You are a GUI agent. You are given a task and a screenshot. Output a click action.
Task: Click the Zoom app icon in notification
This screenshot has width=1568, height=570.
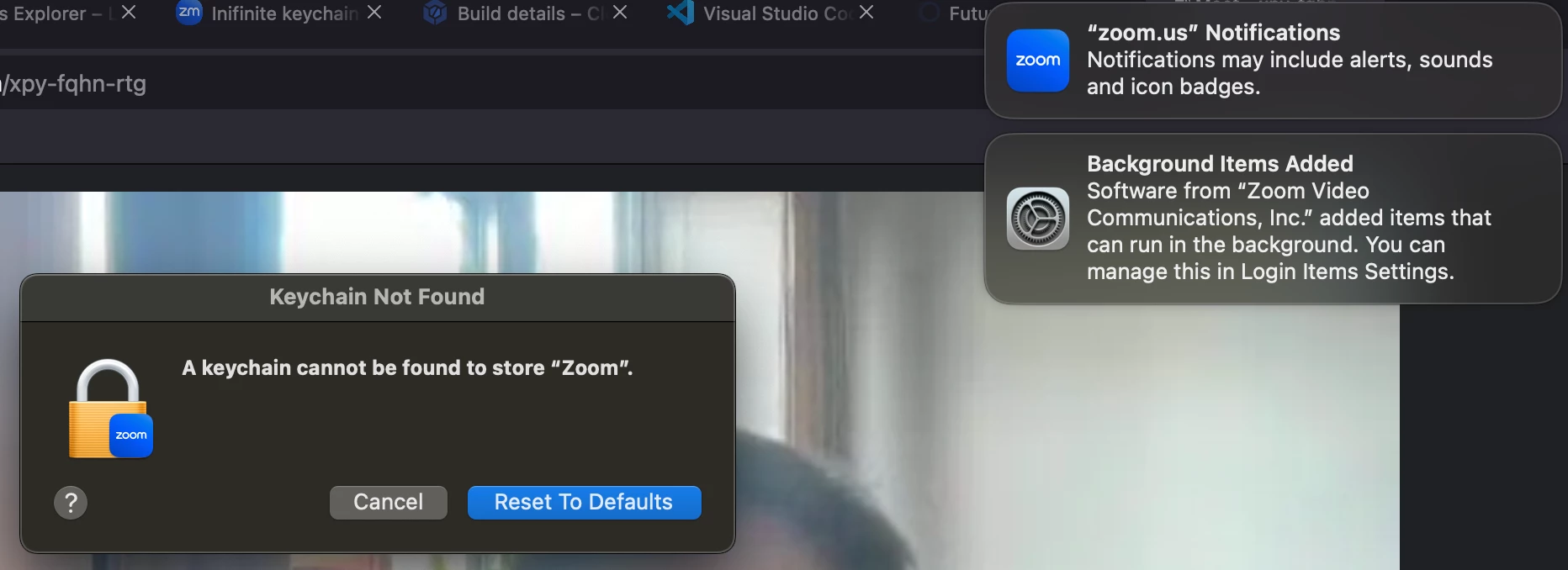pos(1038,61)
